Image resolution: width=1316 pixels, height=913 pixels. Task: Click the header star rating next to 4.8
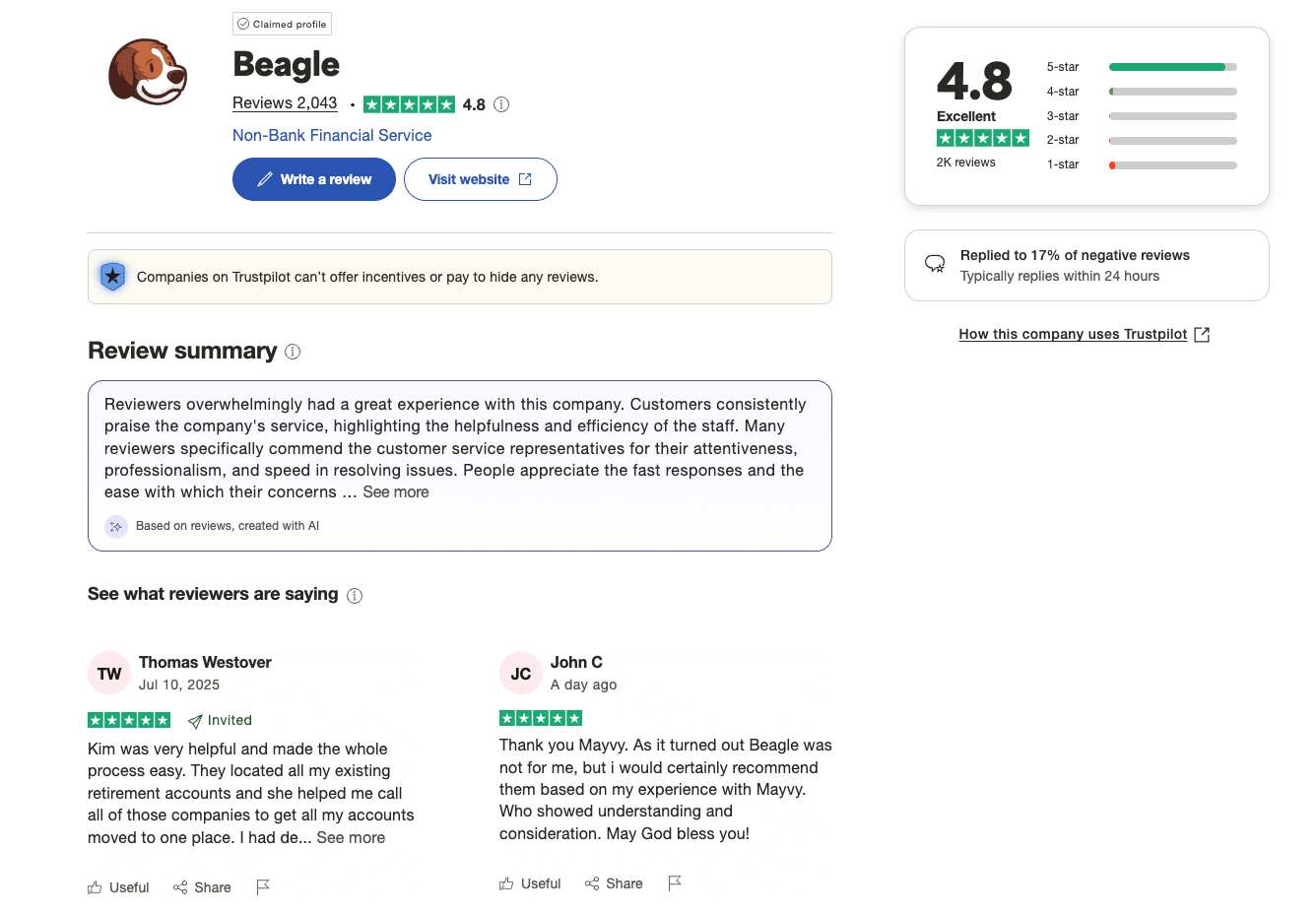click(409, 104)
